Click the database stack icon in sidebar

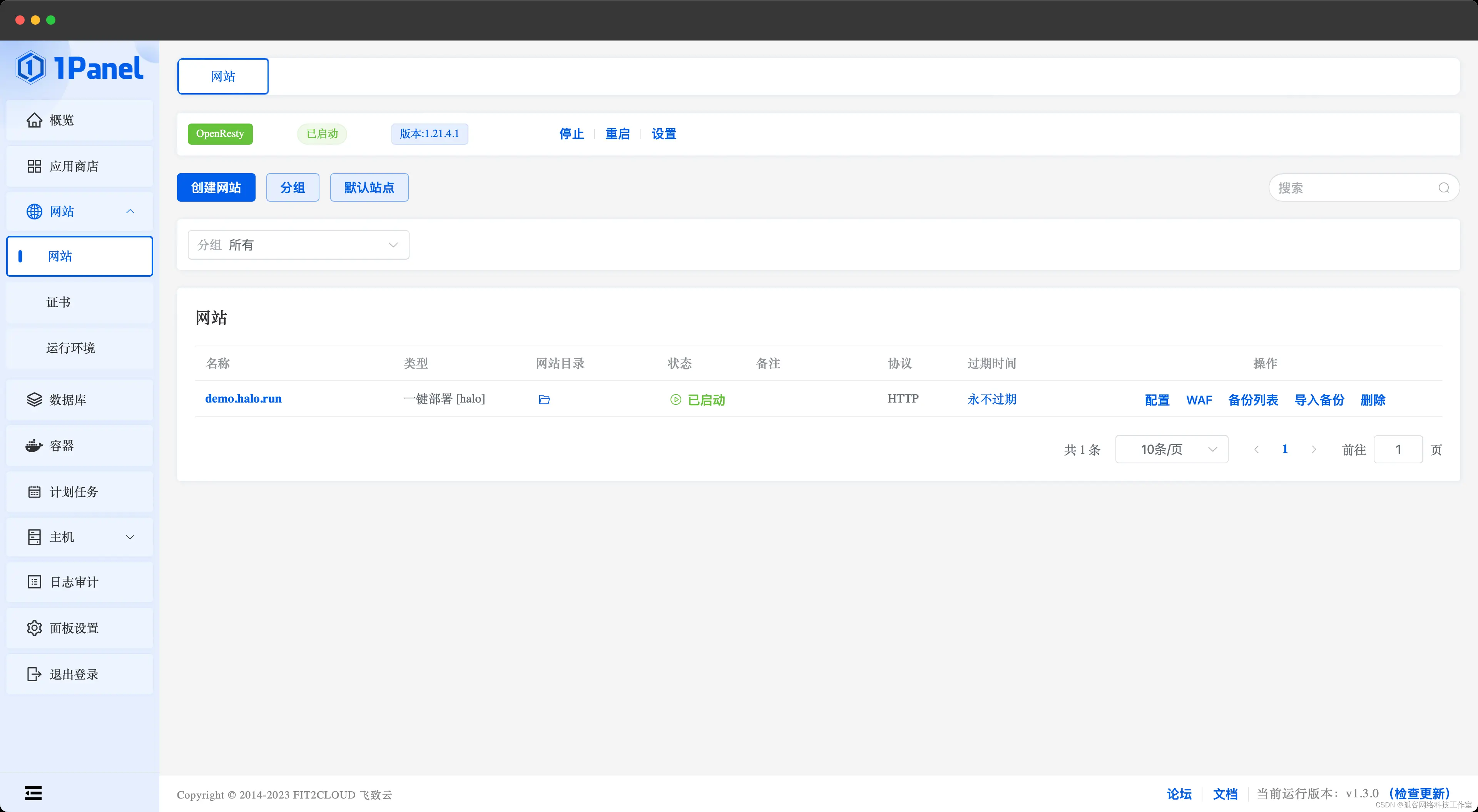tap(34, 399)
